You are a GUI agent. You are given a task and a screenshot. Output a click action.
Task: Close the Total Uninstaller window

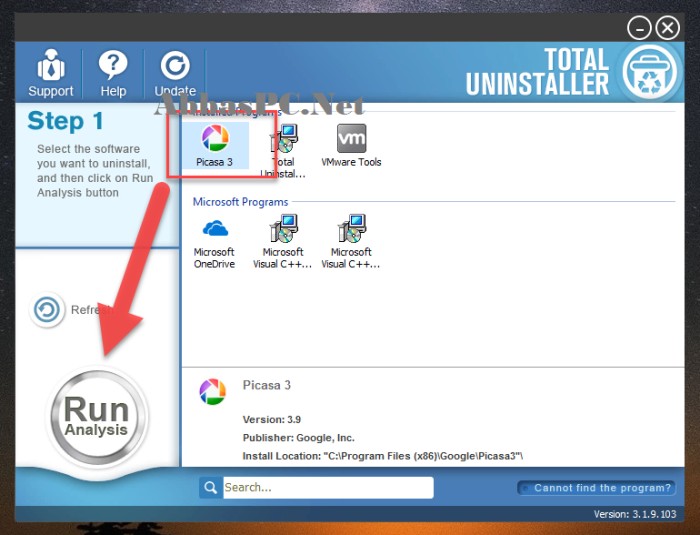(667, 28)
